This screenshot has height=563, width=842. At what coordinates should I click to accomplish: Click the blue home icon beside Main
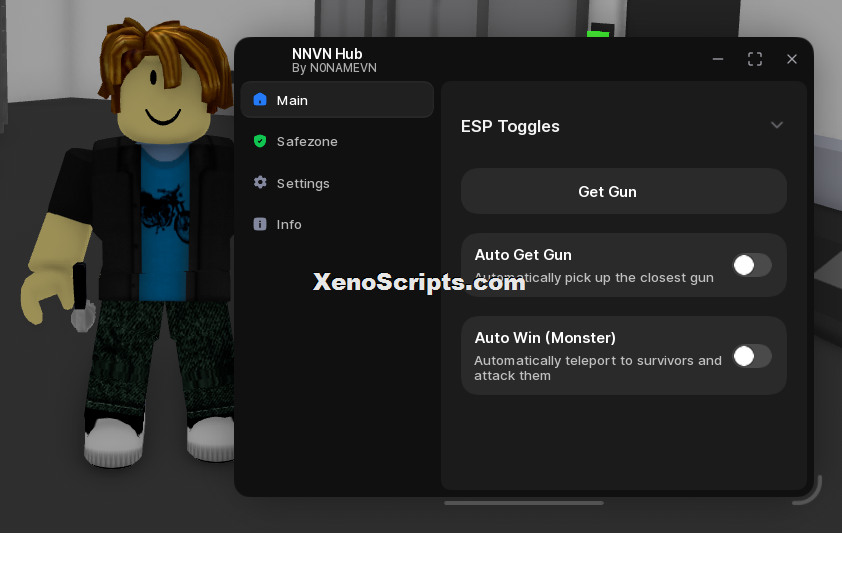260,99
